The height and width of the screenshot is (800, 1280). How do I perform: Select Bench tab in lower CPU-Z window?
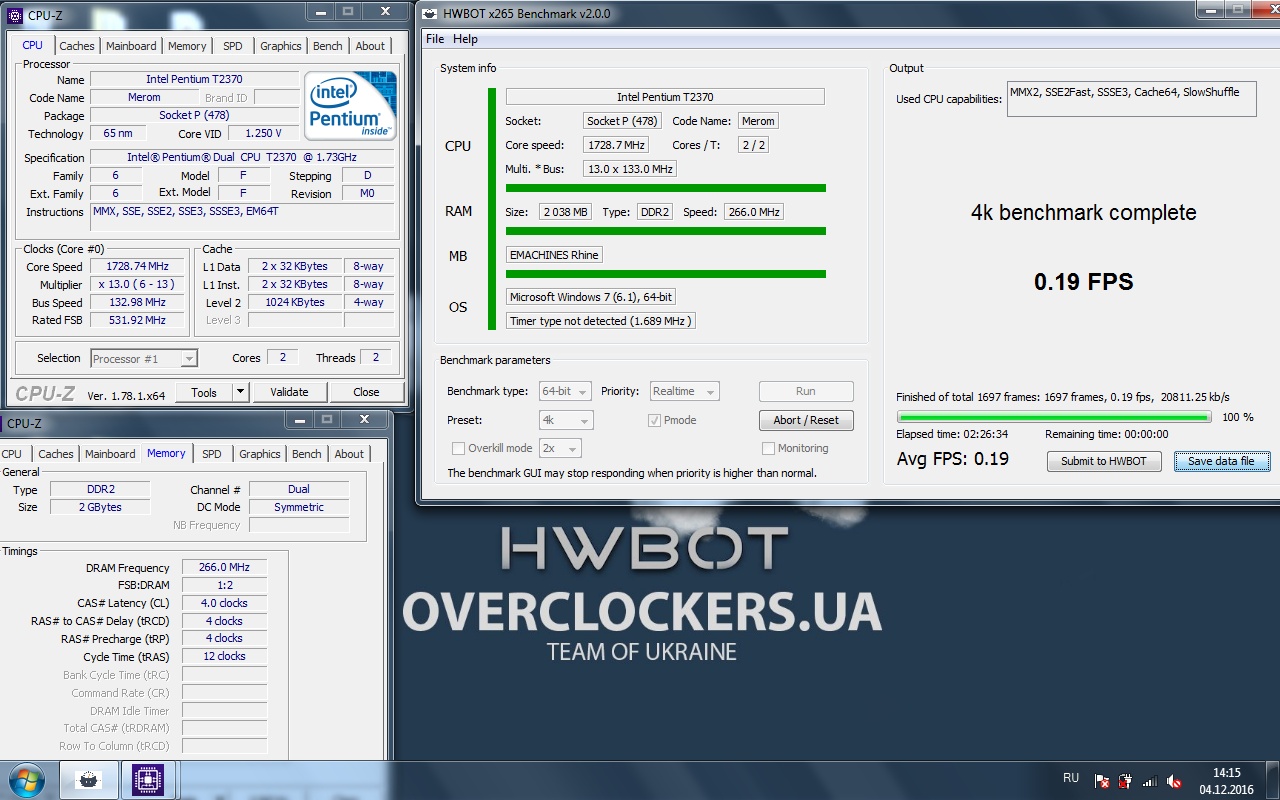306,454
